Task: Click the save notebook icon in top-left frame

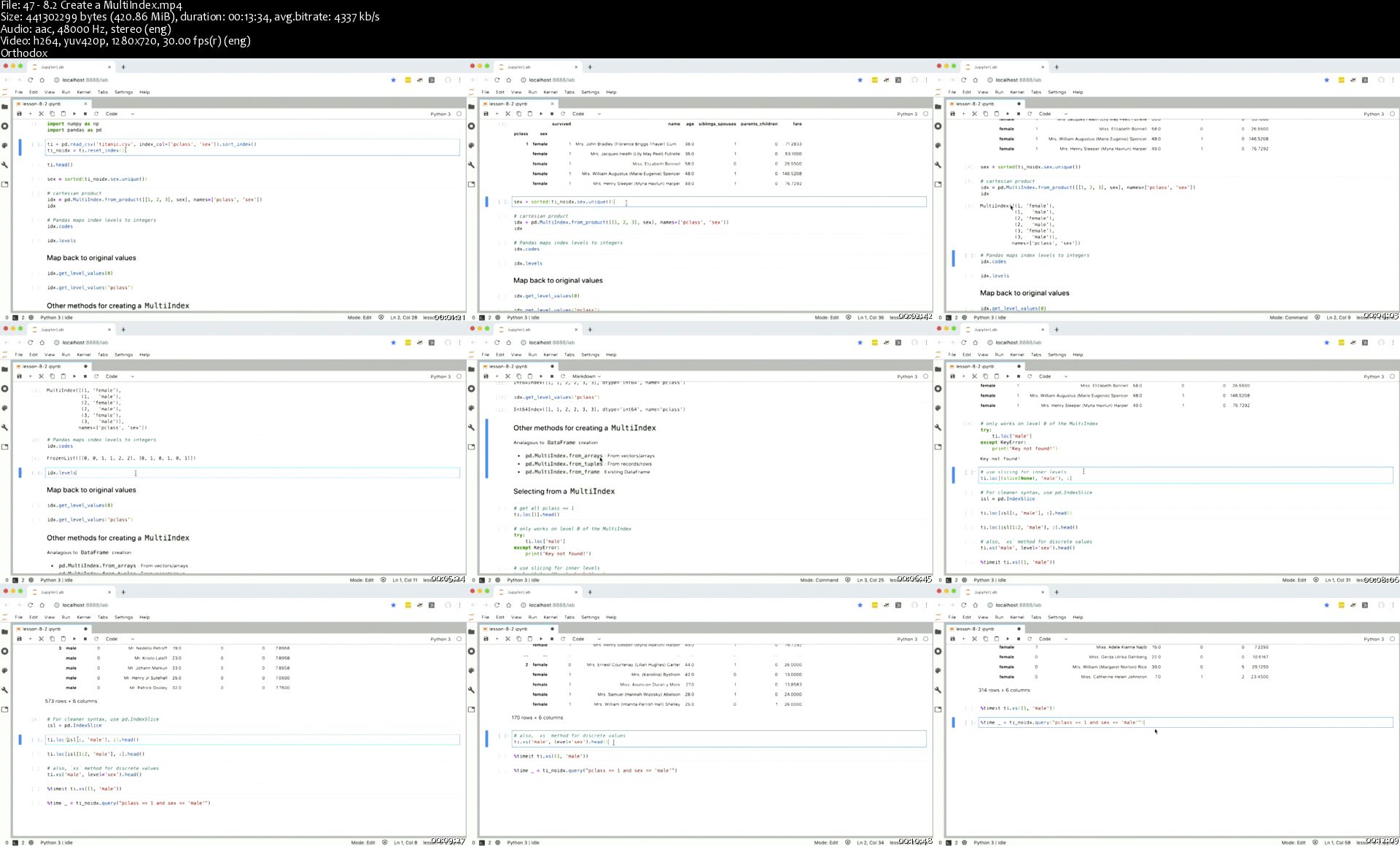Action: (19, 114)
